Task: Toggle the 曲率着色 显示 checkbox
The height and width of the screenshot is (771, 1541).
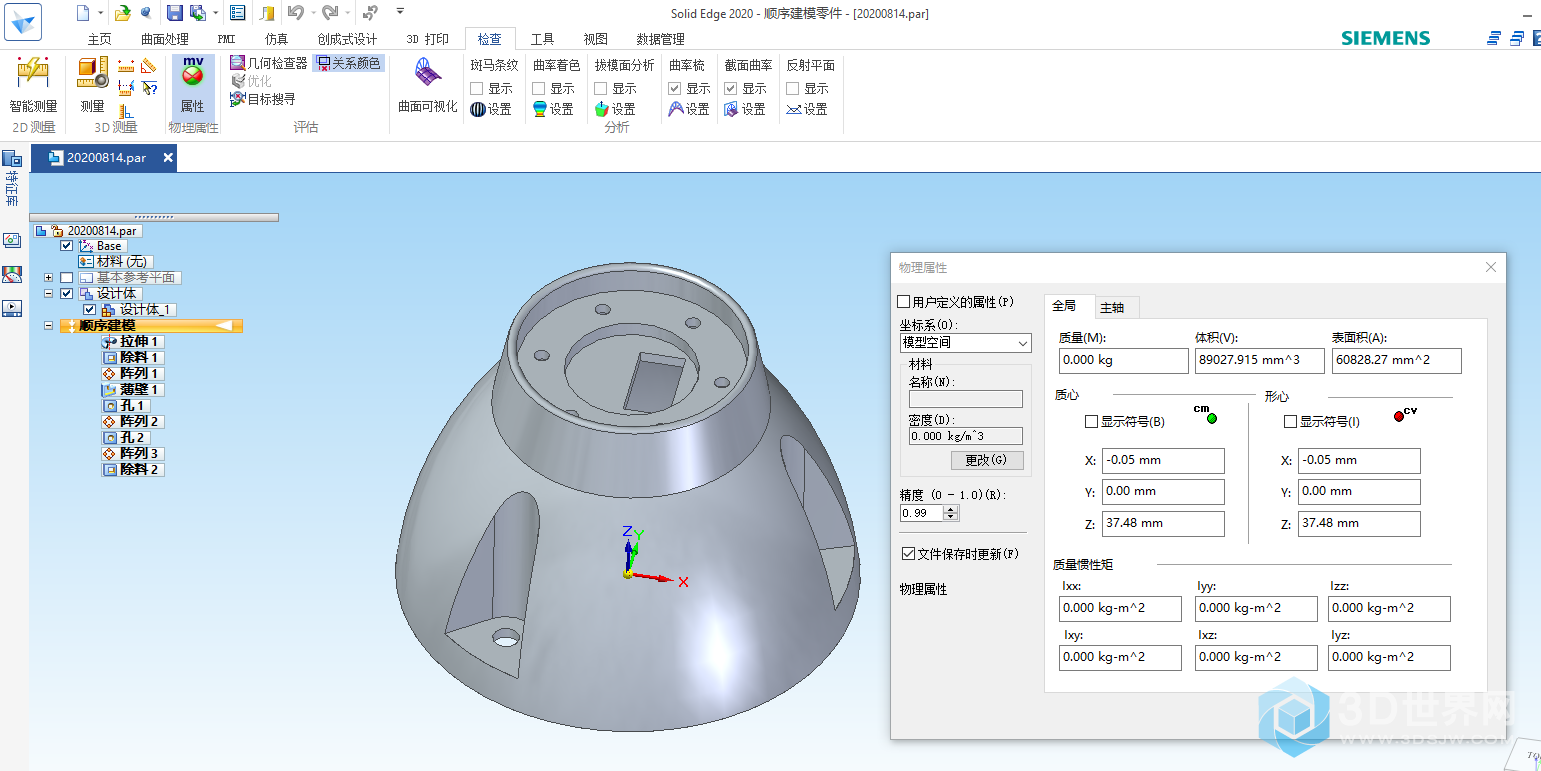Action: [539, 89]
